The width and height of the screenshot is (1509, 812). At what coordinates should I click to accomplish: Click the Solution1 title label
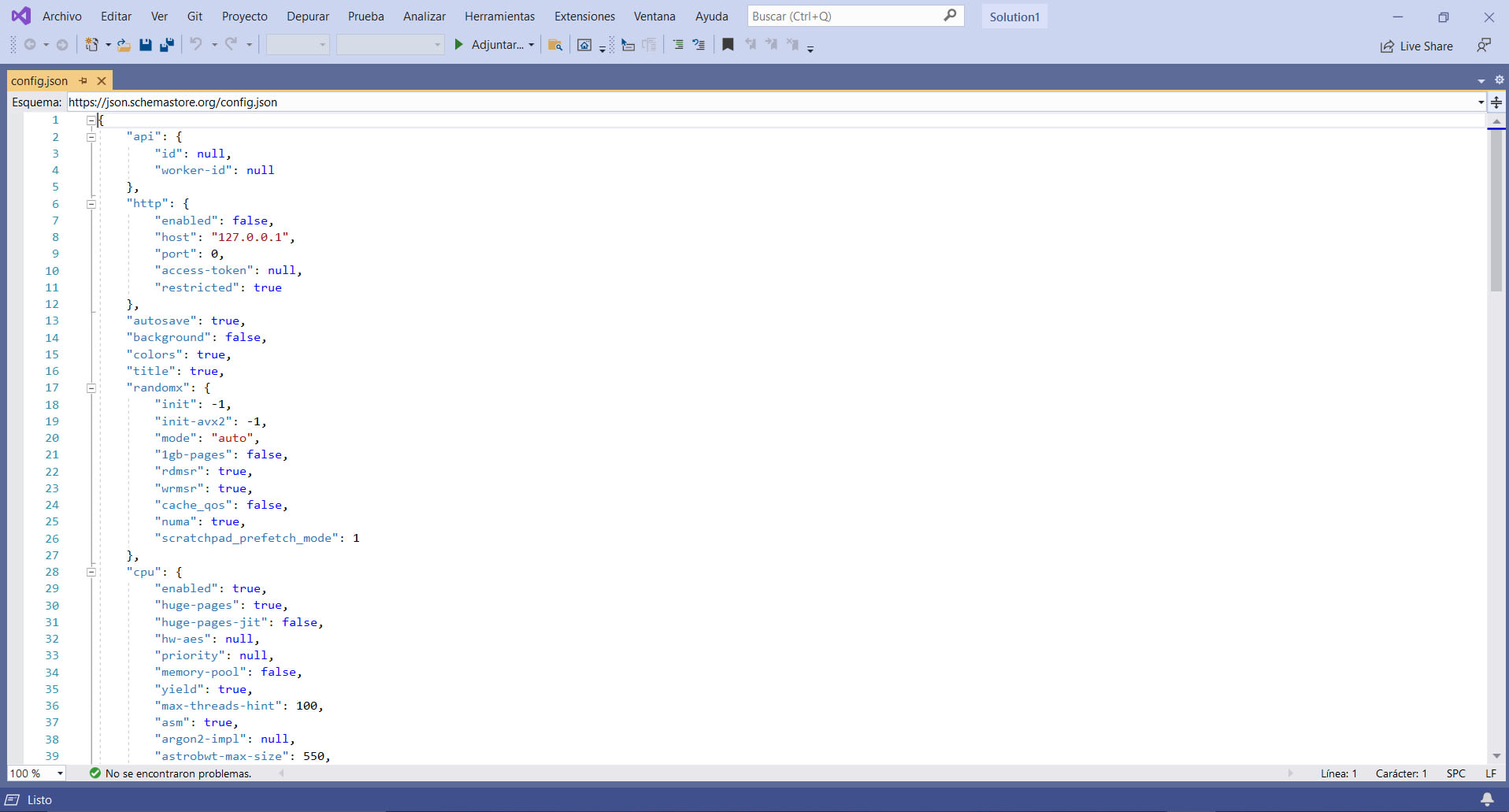coord(1014,17)
